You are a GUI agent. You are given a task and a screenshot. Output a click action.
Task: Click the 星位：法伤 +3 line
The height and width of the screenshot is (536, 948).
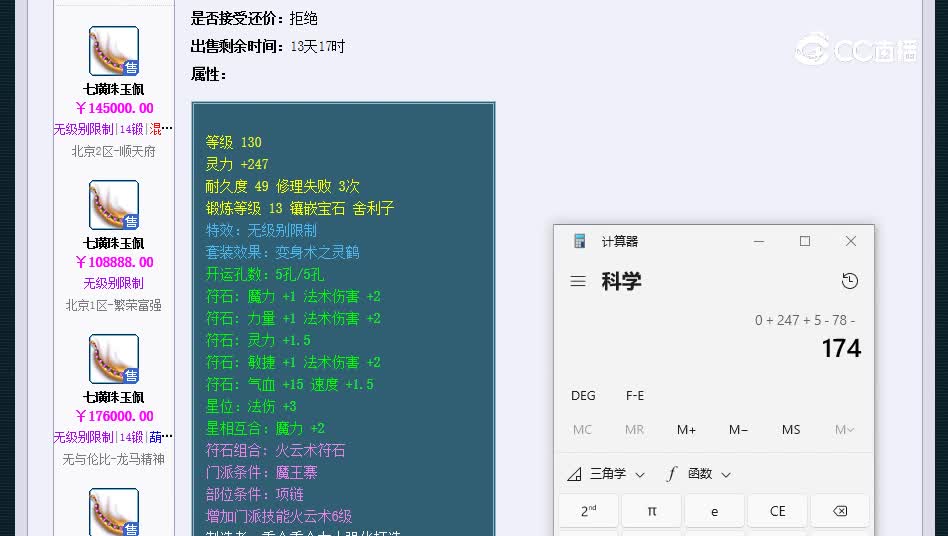pos(251,406)
